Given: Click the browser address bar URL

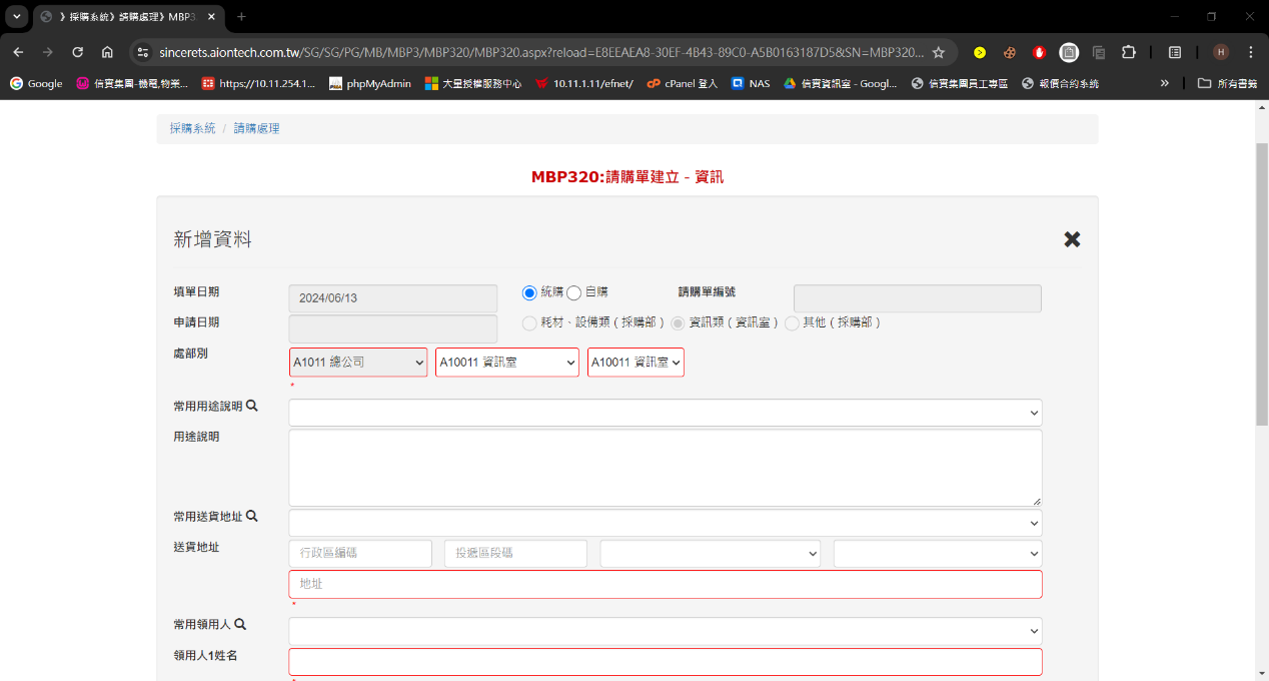Looking at the screenshot, I should click(x=541, y=52).
